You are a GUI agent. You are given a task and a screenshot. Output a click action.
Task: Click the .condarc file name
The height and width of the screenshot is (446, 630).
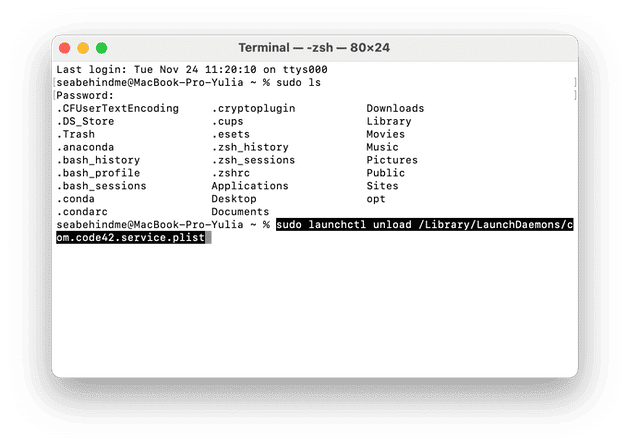pyautogui.click(x=82, y=212)
